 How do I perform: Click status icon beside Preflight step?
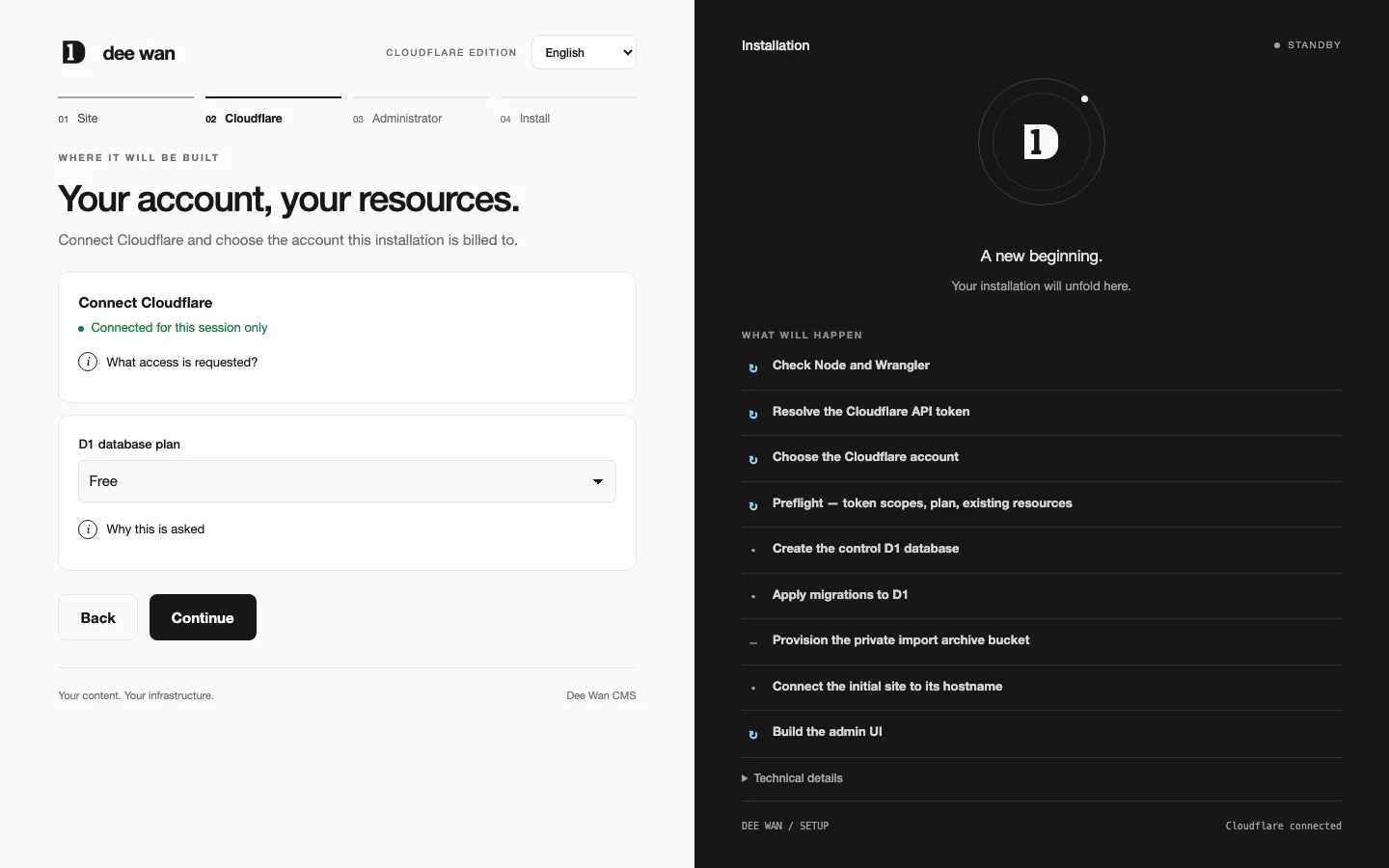[x=753, y=505]
